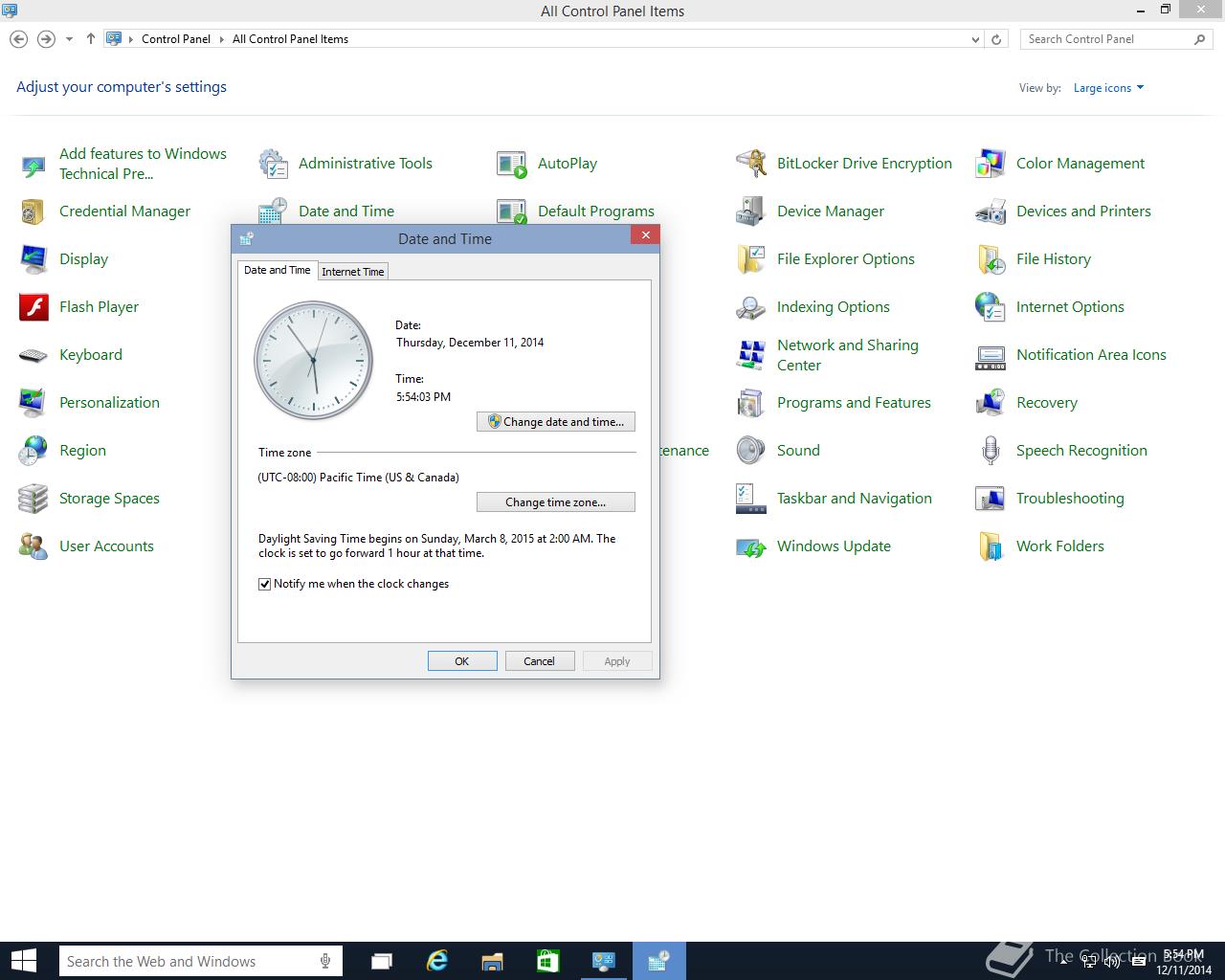The image size is (1225, 980).
Task: Open the Store taskbar icon
Action: point(547,961)
